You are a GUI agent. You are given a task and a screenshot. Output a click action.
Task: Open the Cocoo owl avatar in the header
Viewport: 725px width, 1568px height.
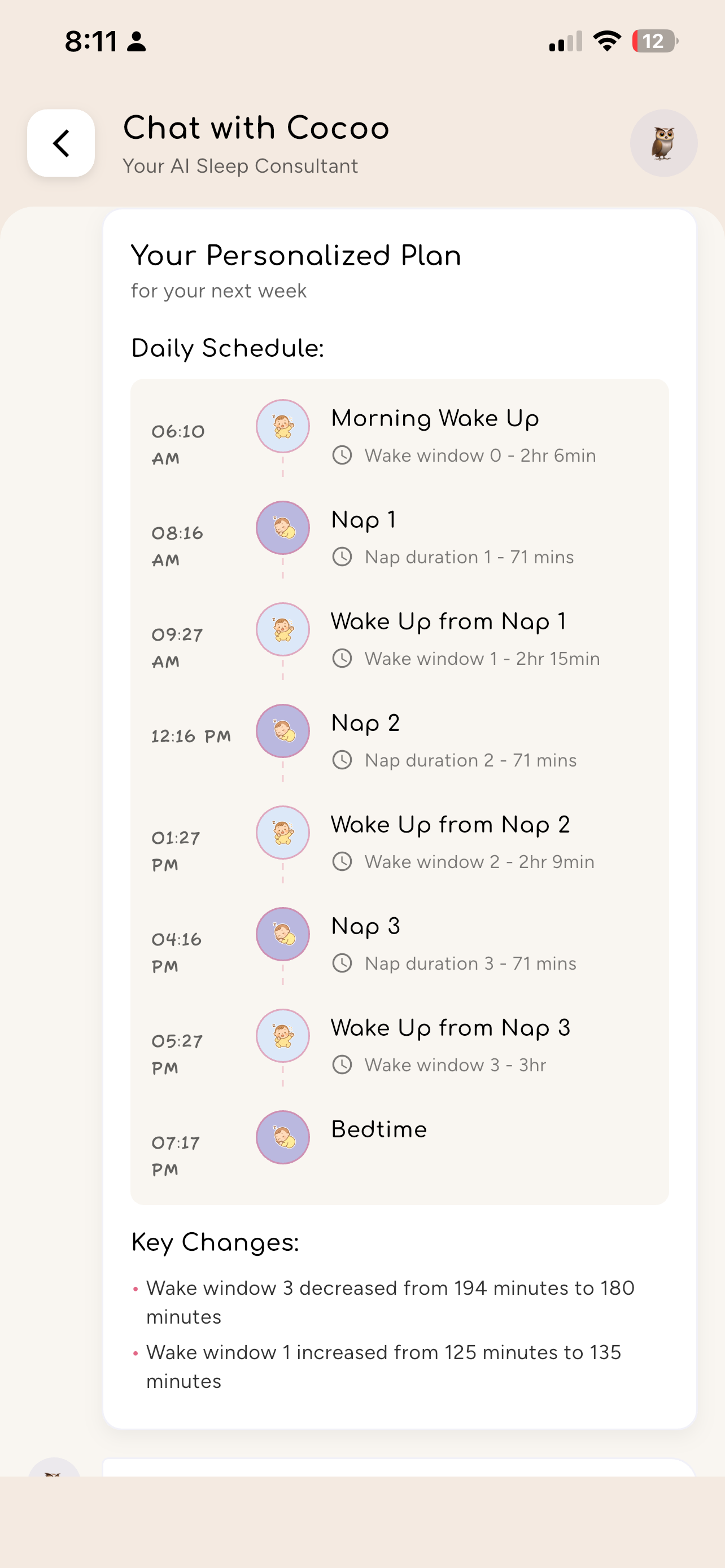pyautogui.click(x=663, y=143)
